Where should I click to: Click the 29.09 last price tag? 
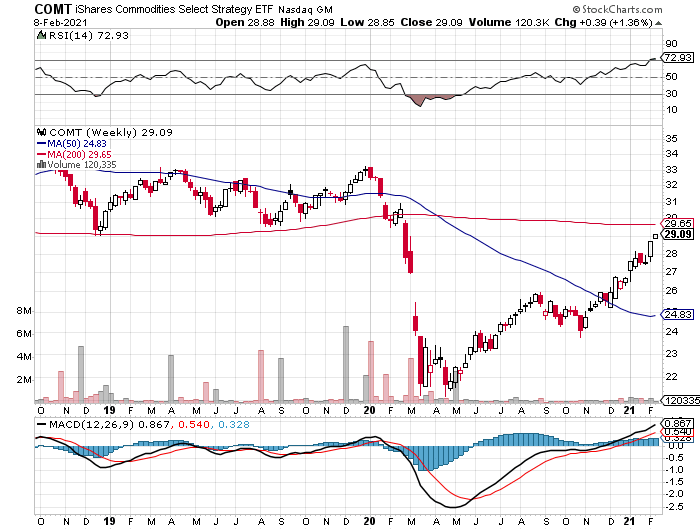678,234
